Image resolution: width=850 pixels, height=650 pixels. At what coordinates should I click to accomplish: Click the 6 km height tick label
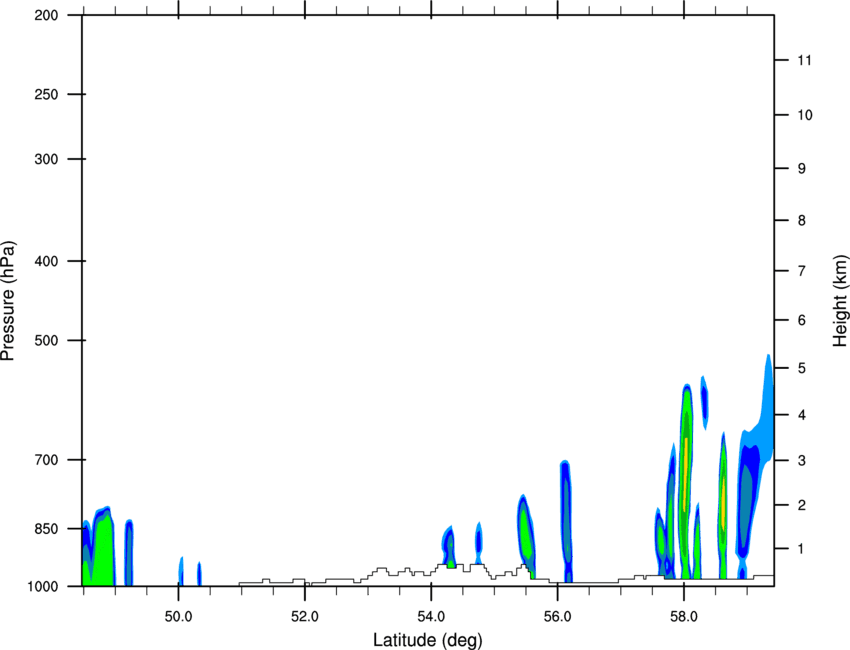802,320
